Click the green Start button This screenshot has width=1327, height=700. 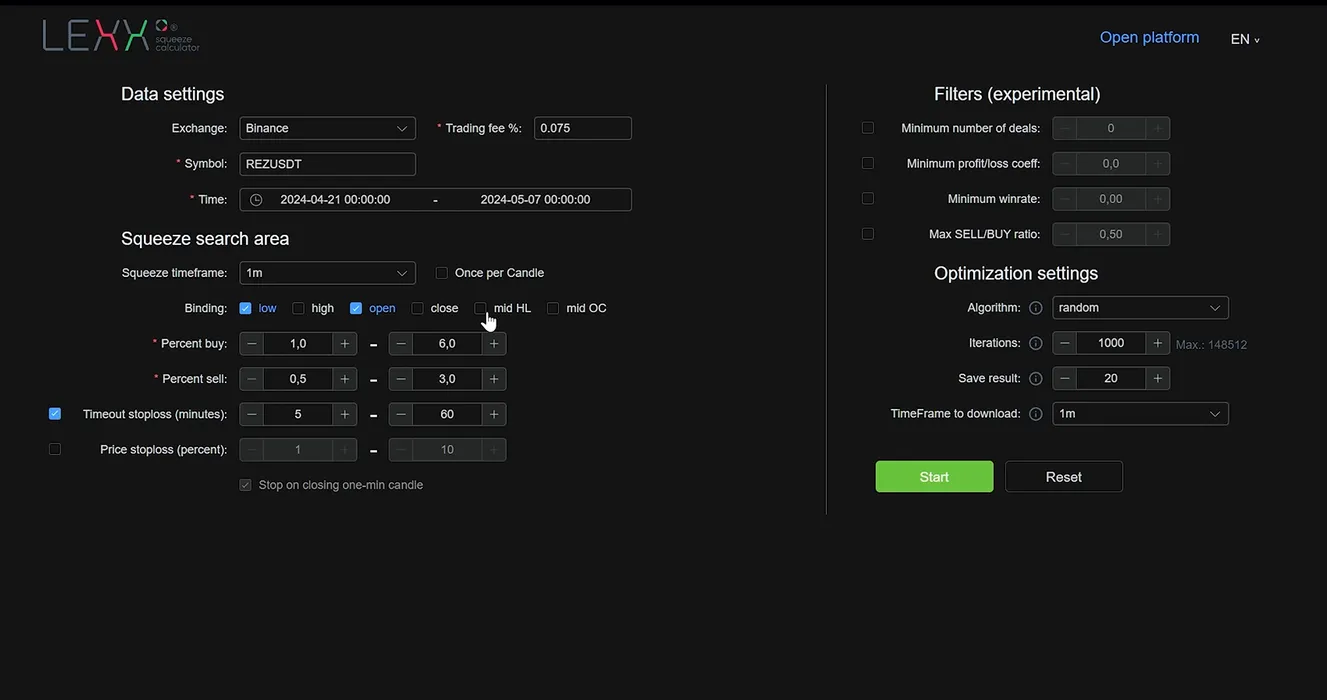(x=935, y=477)
